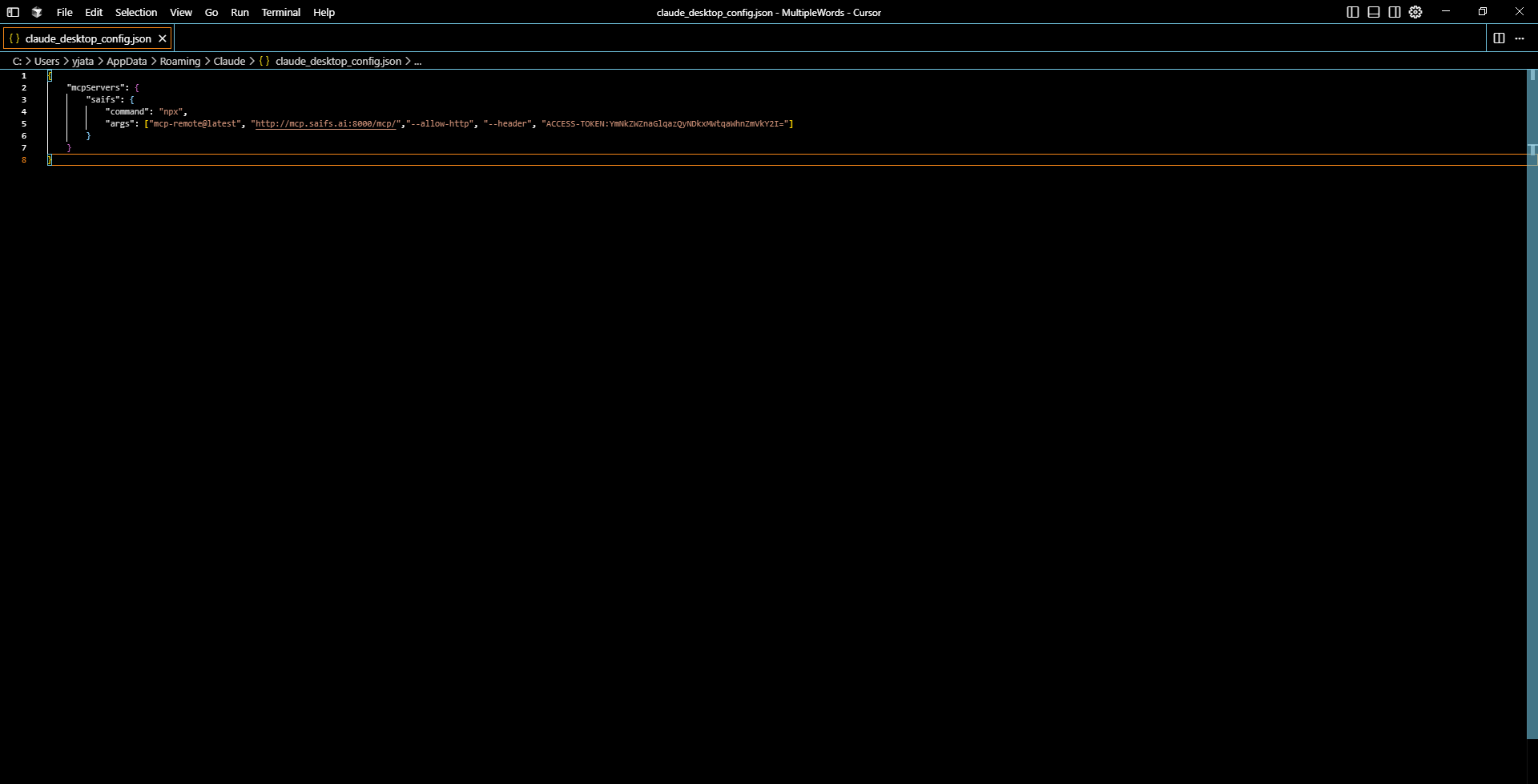
Task: Click the Claude breadcrumb segment
Action: 229,61
